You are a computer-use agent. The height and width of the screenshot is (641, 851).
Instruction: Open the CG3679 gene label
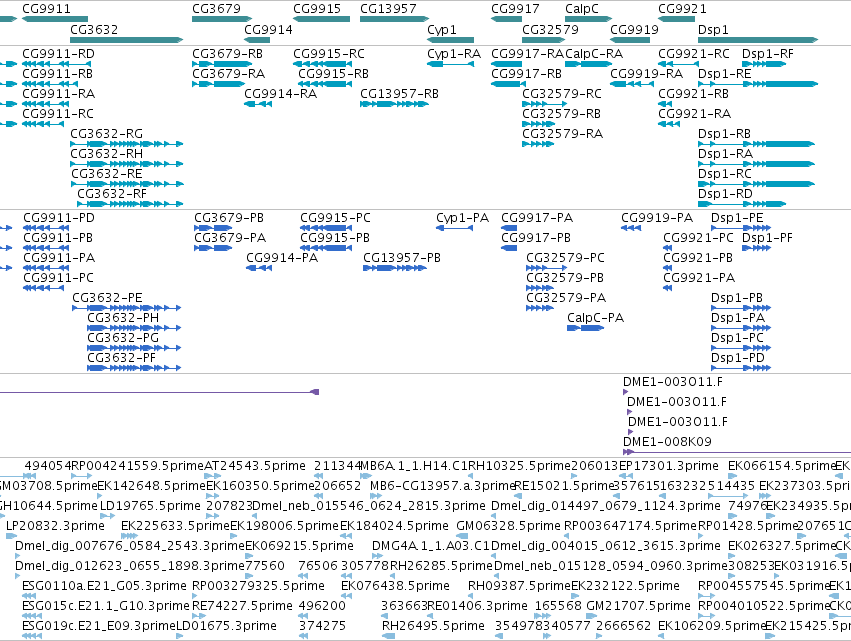pos(216,9)
